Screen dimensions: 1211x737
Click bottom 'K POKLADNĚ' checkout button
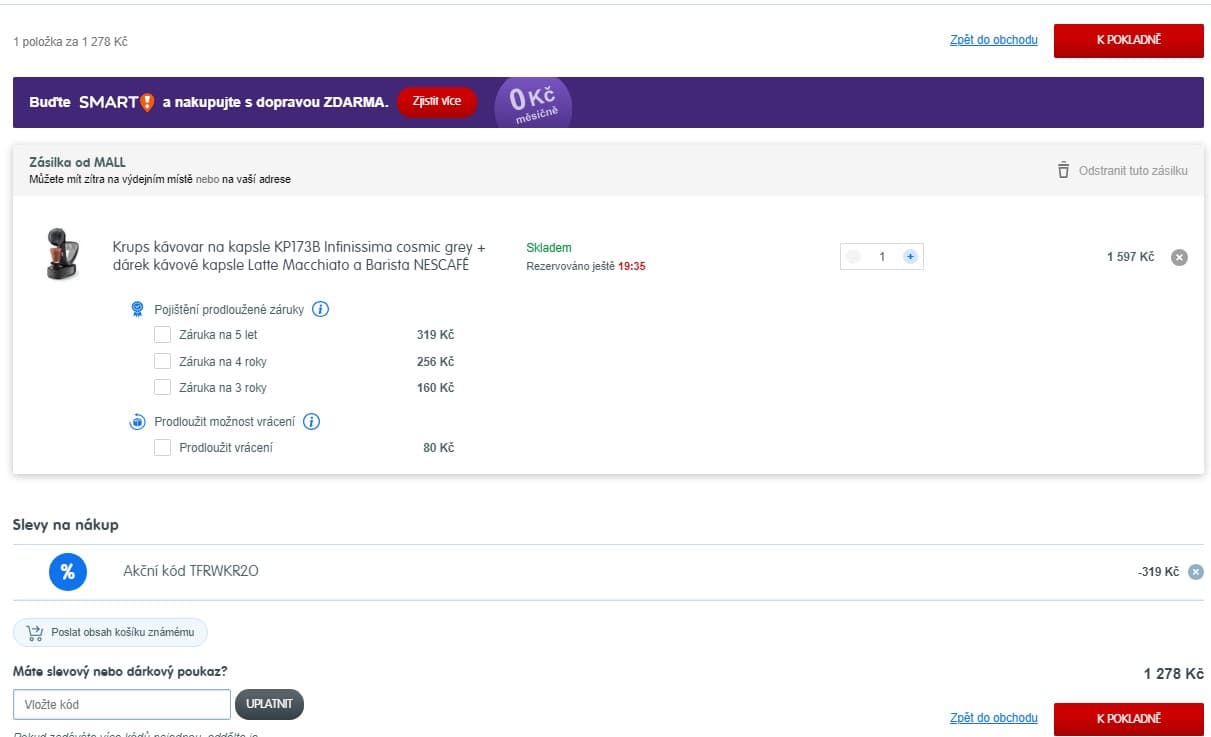point(1129,719)
